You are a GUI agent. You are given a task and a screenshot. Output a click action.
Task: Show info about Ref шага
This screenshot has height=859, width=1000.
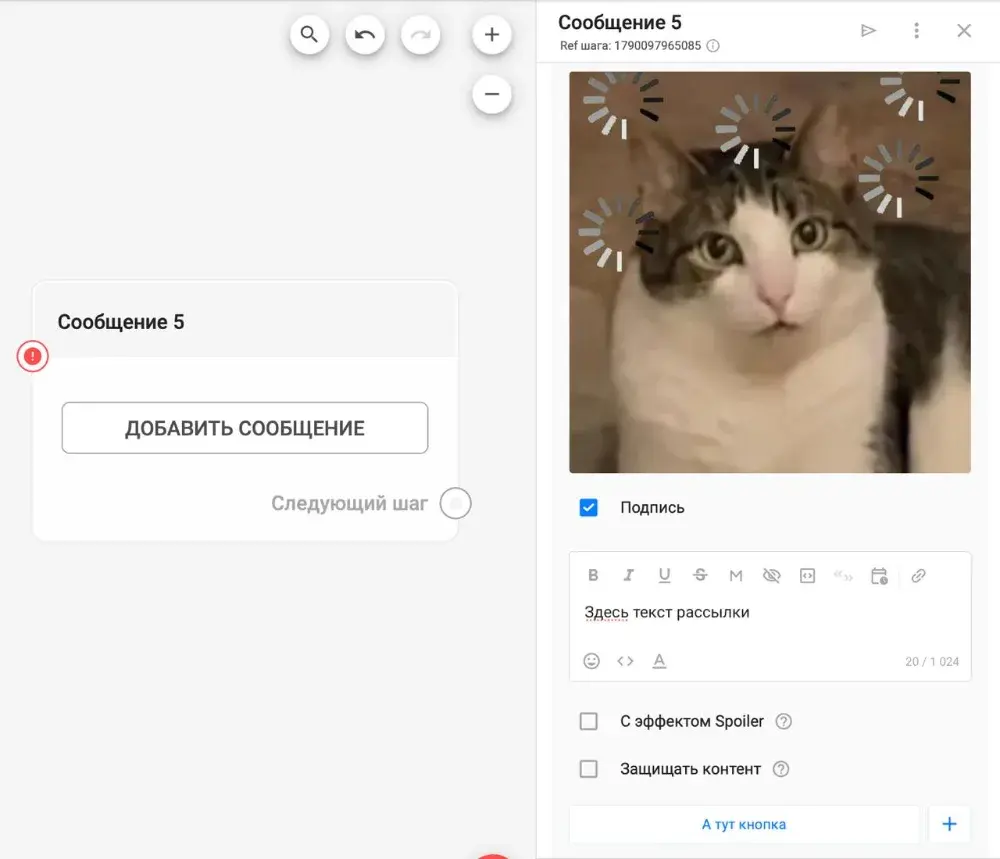click(x=713, y=46)
